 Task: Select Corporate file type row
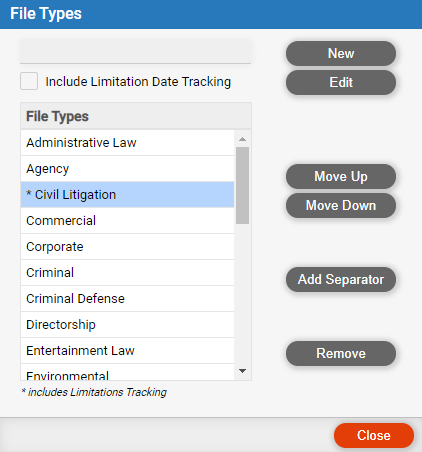(x=127, y=247)
